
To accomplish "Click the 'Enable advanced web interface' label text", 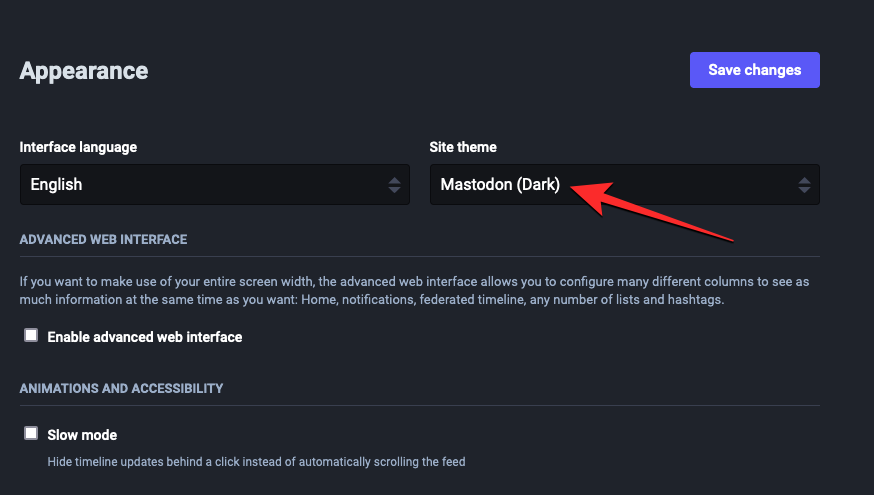I will pyautogui.click(x=145, y=337).
